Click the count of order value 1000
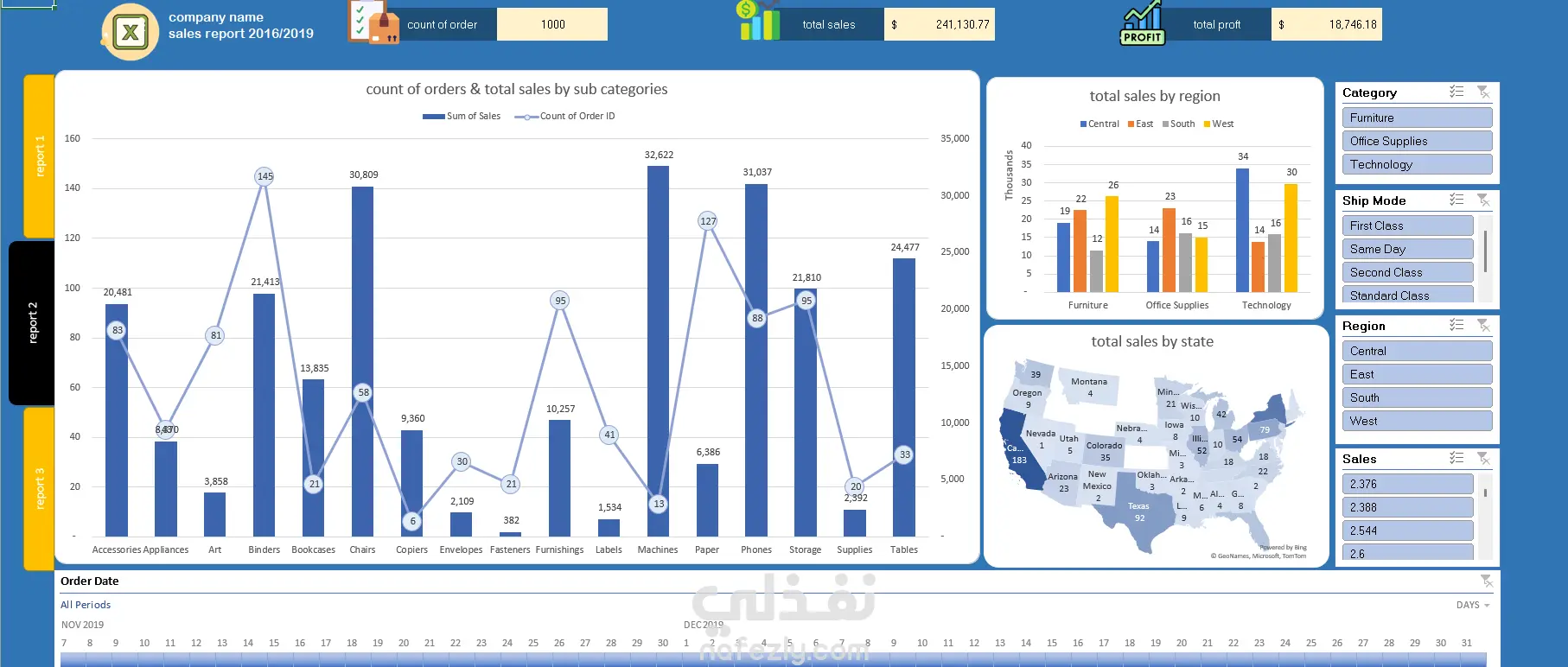The height and width of the screenshot is (667, 1568). (x=552, y=24)
